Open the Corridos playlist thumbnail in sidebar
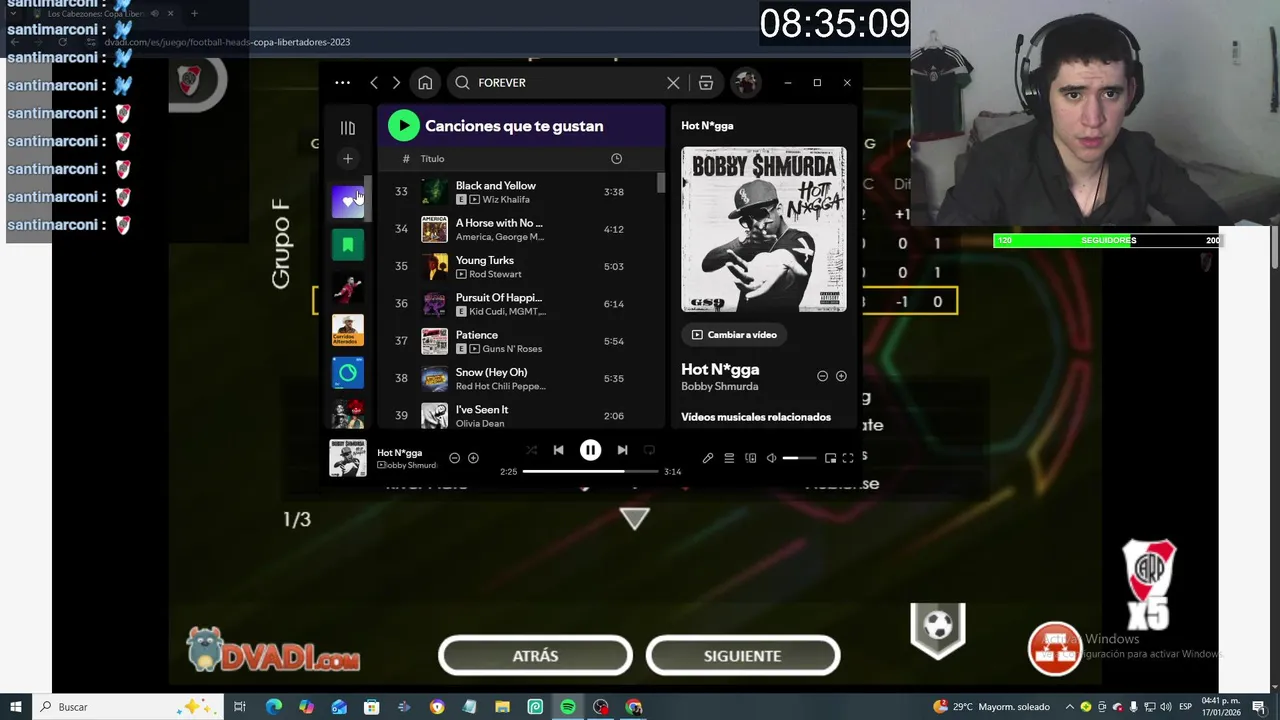The height and width of the screenshot is (720, 1280). click(348, 330)
